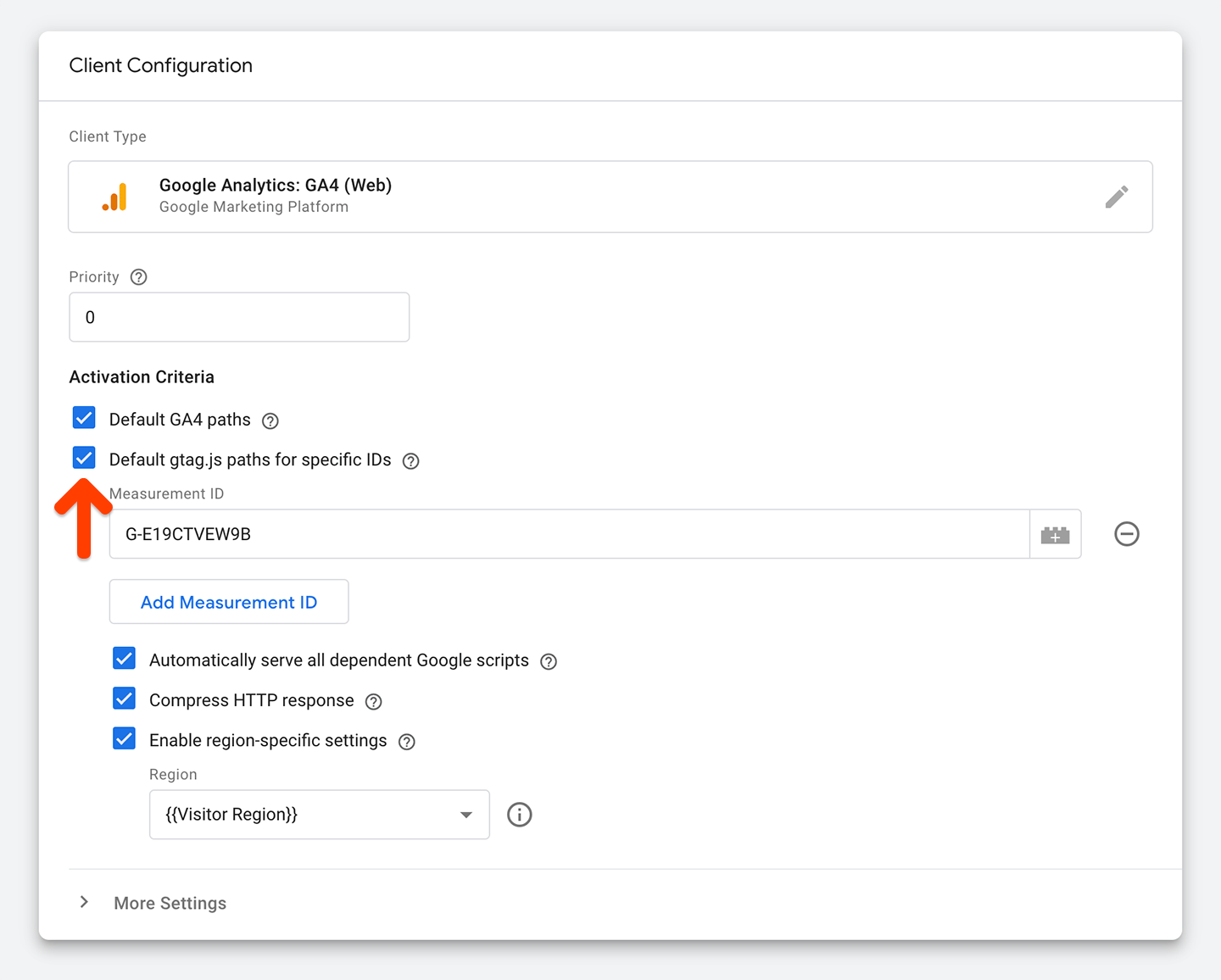Uncheck the Default GA4 paths checkbox
Viewport: 1221px width, 980px height.
pos(84,418)
